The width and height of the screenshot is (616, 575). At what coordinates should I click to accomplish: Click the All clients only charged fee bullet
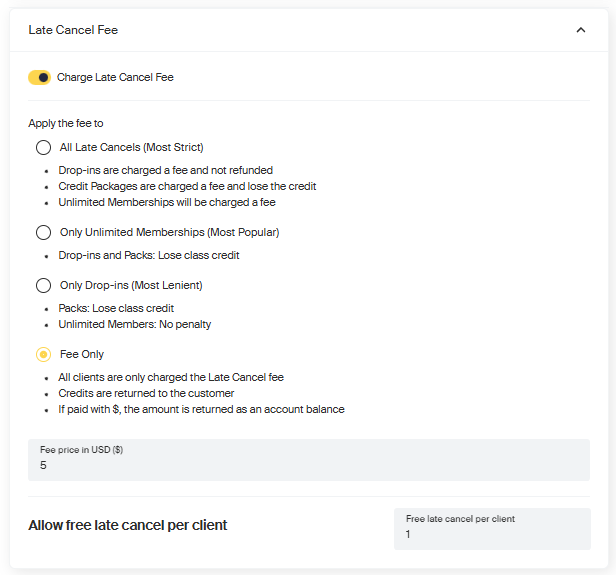coord(171,378)
